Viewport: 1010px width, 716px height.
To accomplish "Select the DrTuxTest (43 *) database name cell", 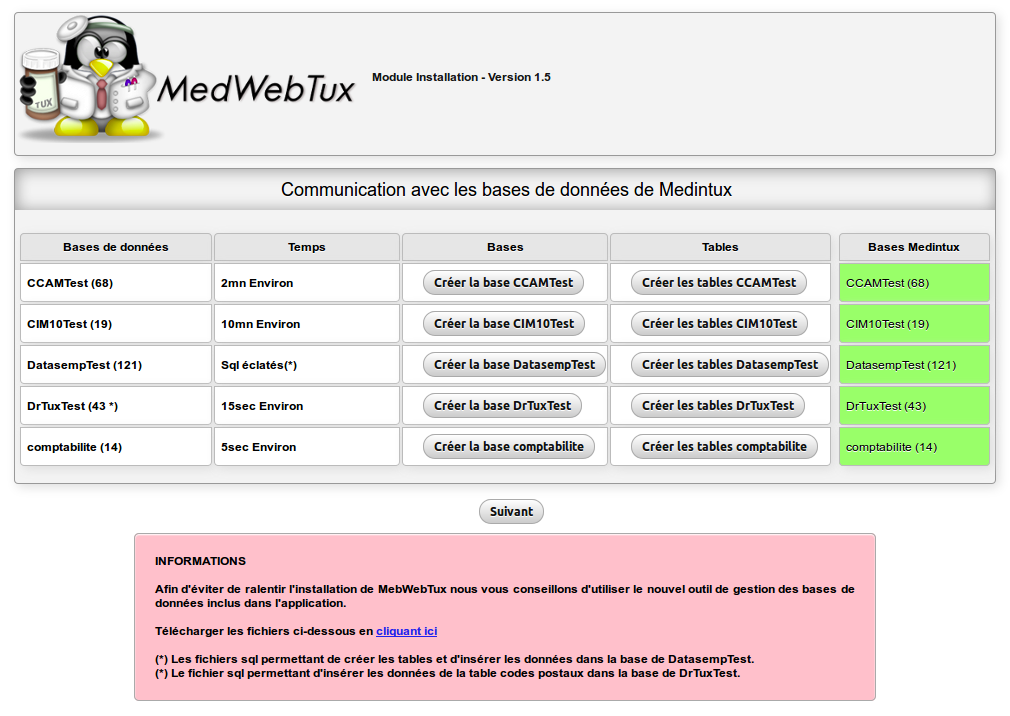I will [116, 406].
